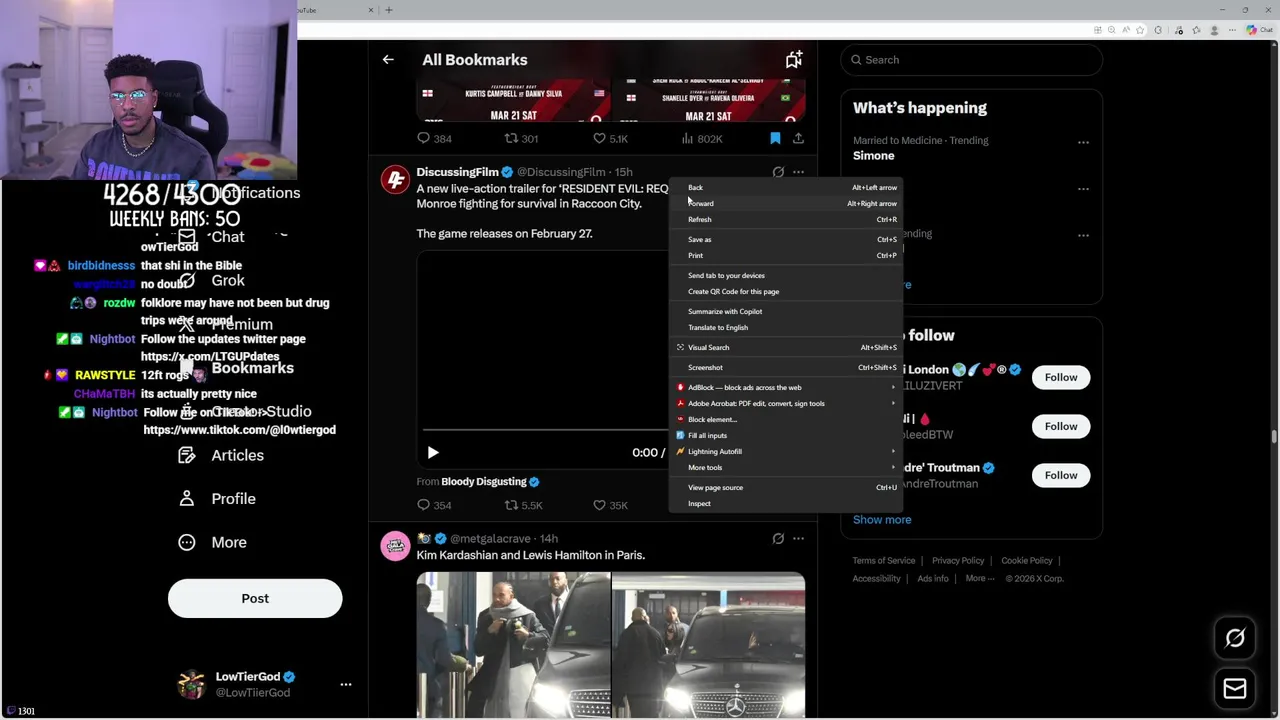Expand AdBlock submenu in context menu
This screenshot has width=1280, height=720.
pyautogui.click(x=785, y=387)
